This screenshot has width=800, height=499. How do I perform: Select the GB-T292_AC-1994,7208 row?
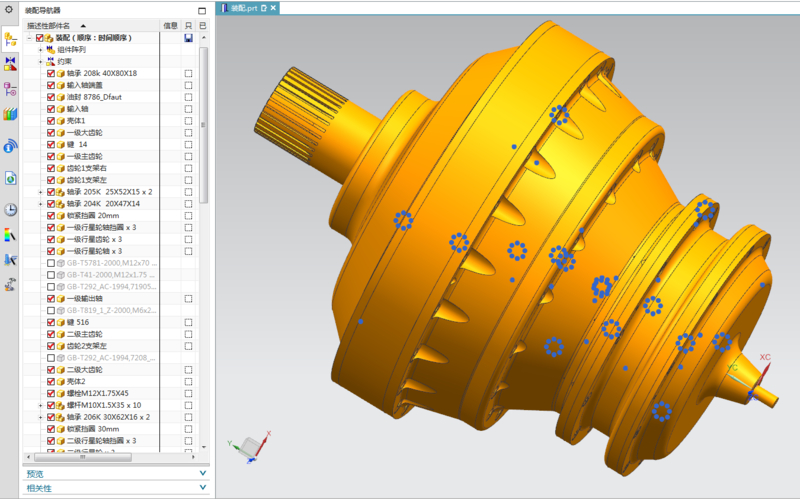click(x=110, y=358)
